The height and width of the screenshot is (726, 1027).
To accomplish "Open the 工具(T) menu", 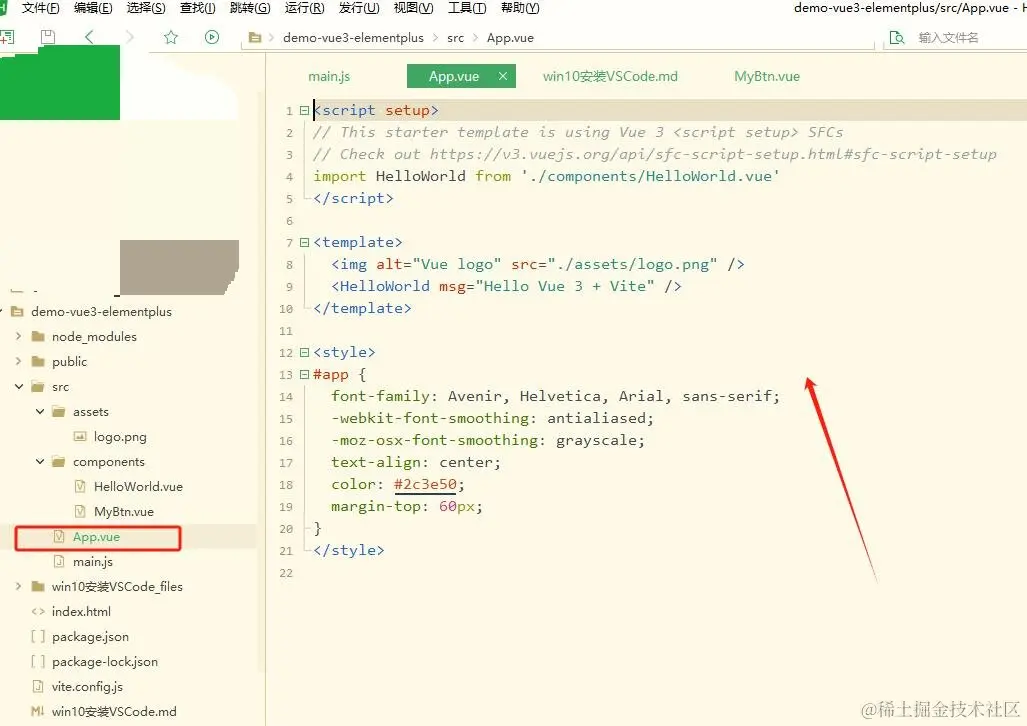I will [x=467, y=8].
